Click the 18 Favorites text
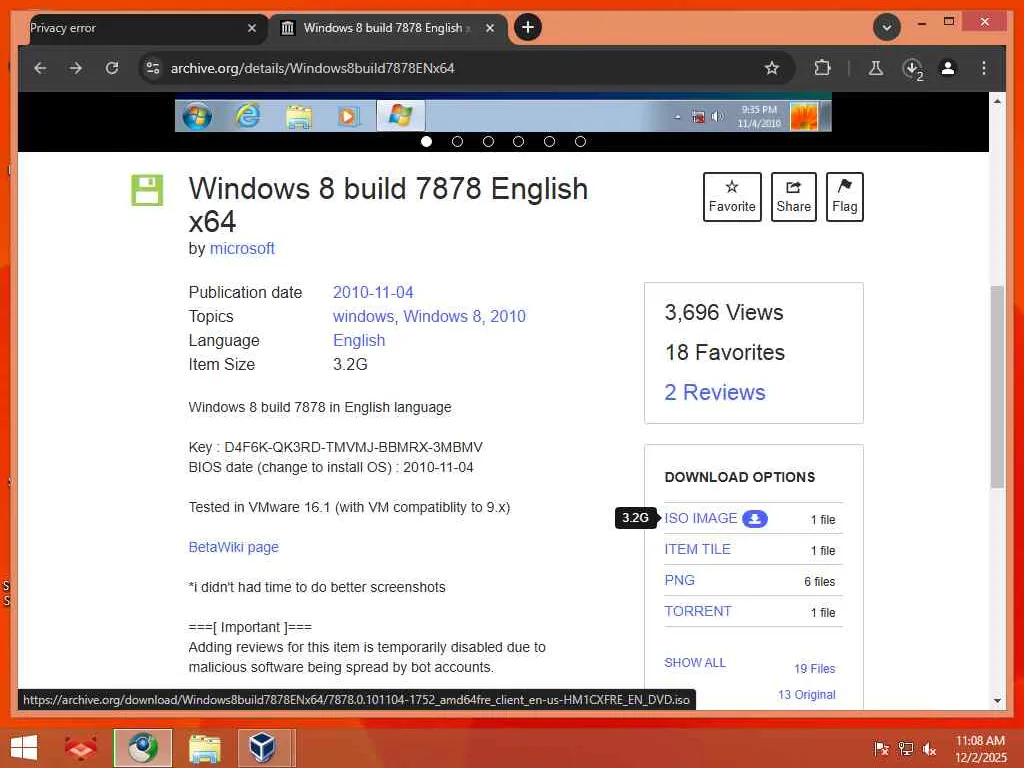This screenshot has height=768, width=1024. click(x=725, y=352)
